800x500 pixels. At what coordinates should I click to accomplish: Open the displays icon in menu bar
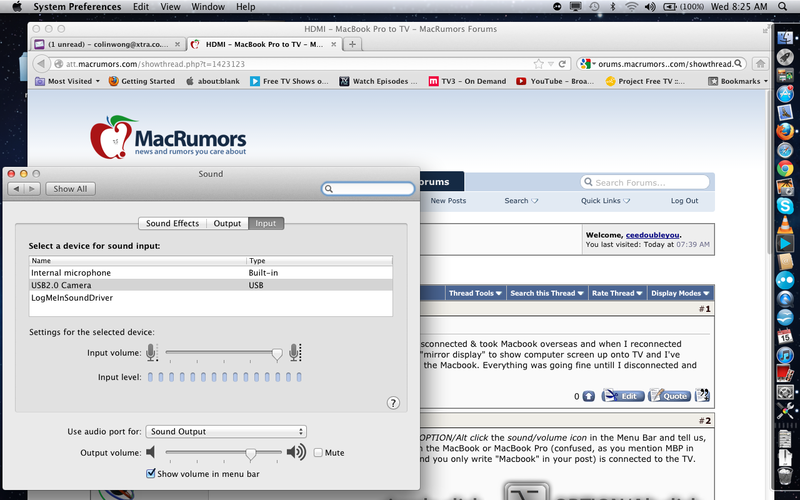tap(576, 7)
